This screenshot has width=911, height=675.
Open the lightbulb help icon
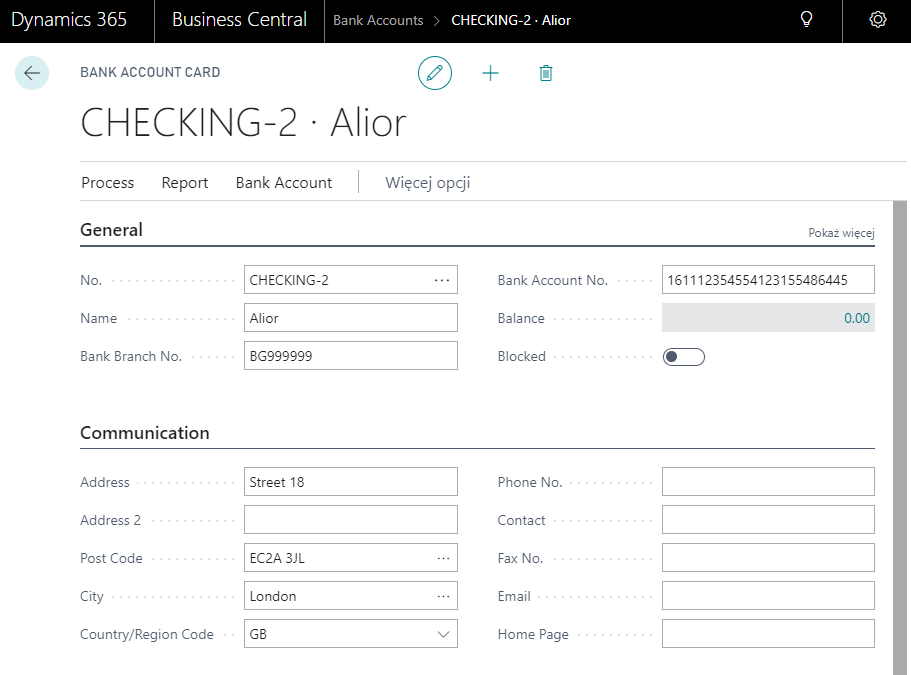[806, 20]
